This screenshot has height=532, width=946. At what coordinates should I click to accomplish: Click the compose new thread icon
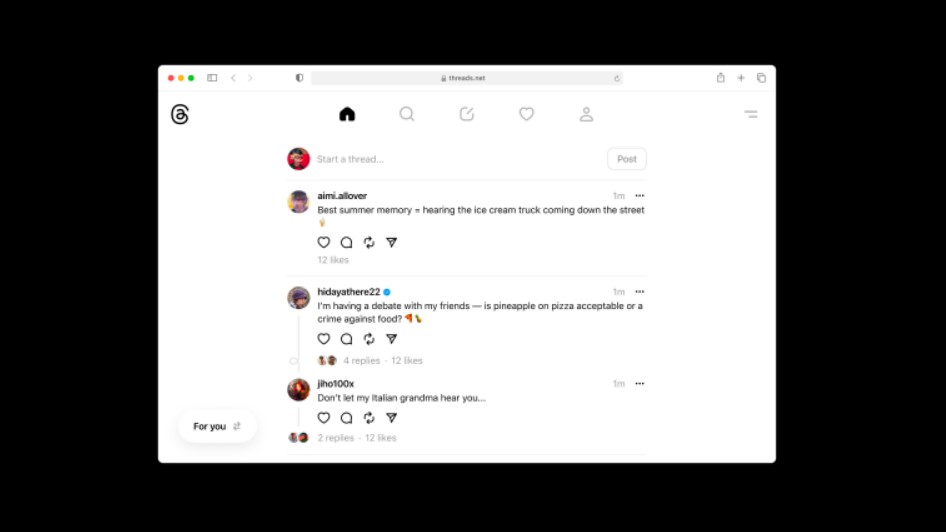(x=466, y=114)
